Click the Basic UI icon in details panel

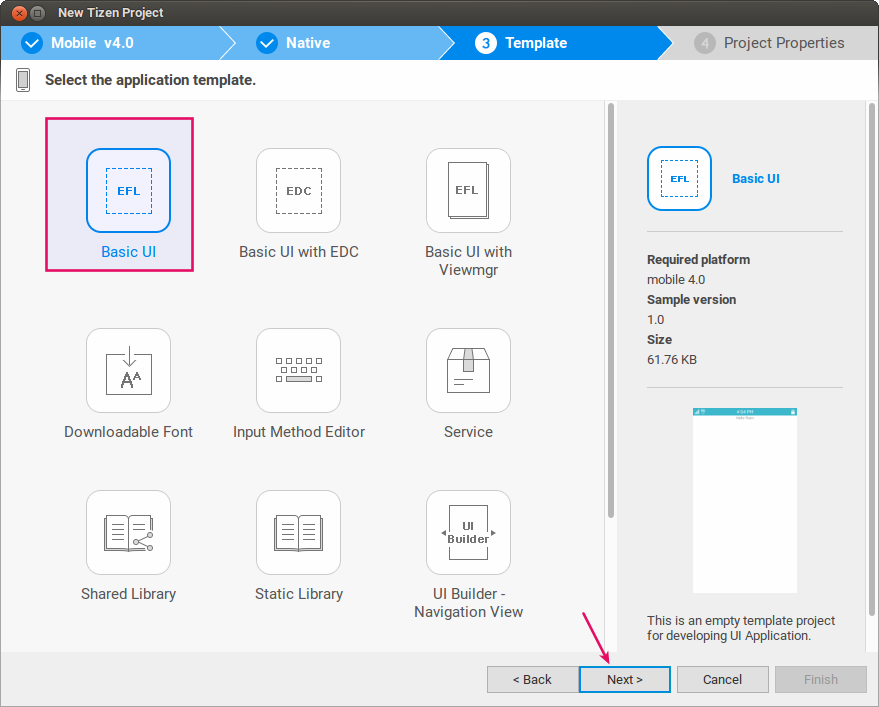[679, 179]
